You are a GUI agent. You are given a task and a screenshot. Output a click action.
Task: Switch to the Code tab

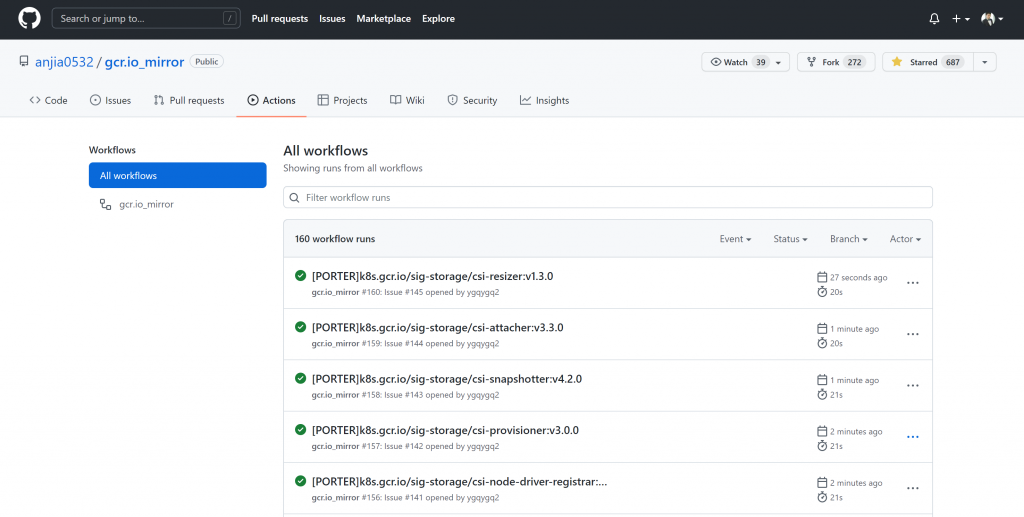click(48, 101)
